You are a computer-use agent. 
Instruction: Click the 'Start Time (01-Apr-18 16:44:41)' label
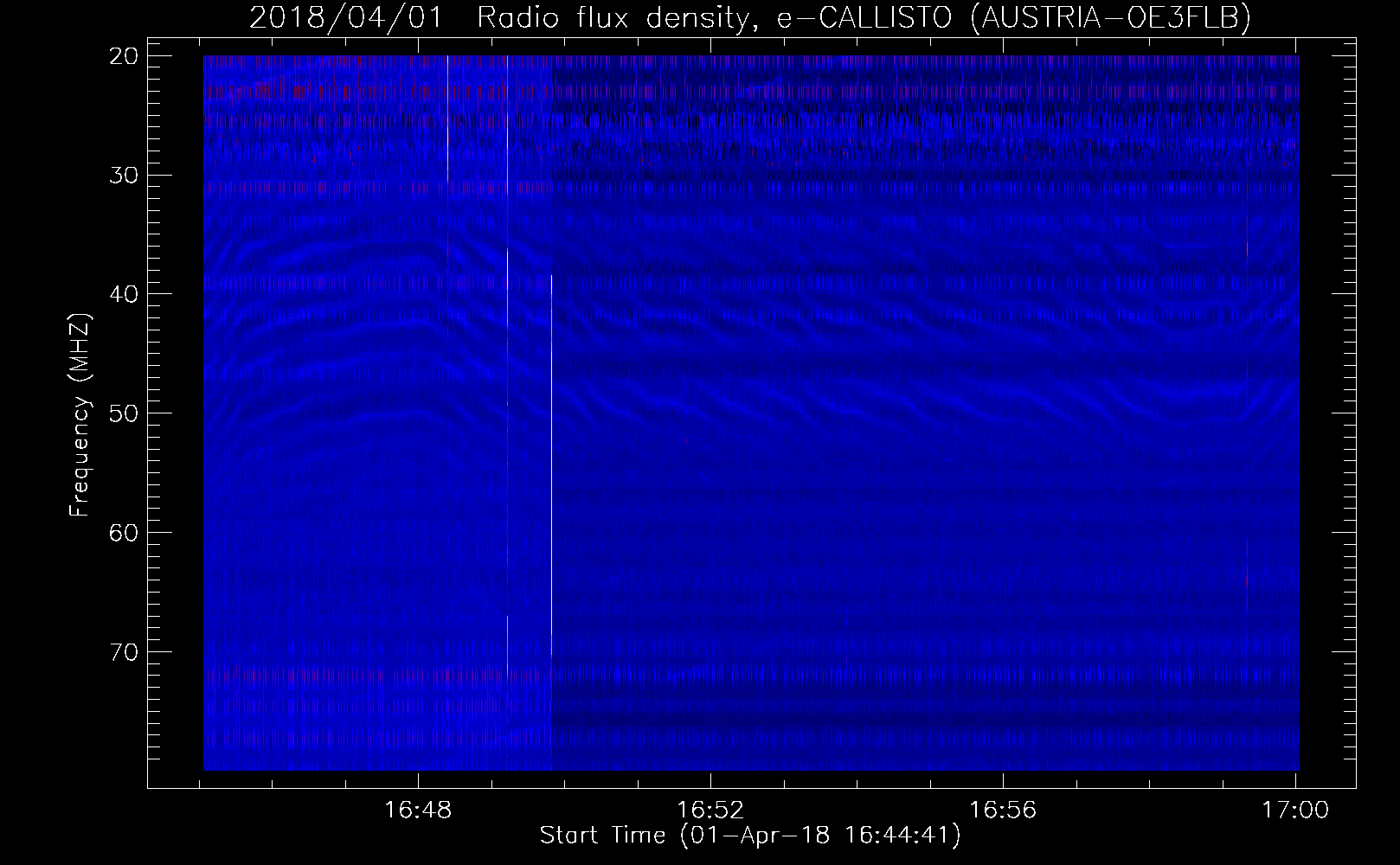pos(750,836)
